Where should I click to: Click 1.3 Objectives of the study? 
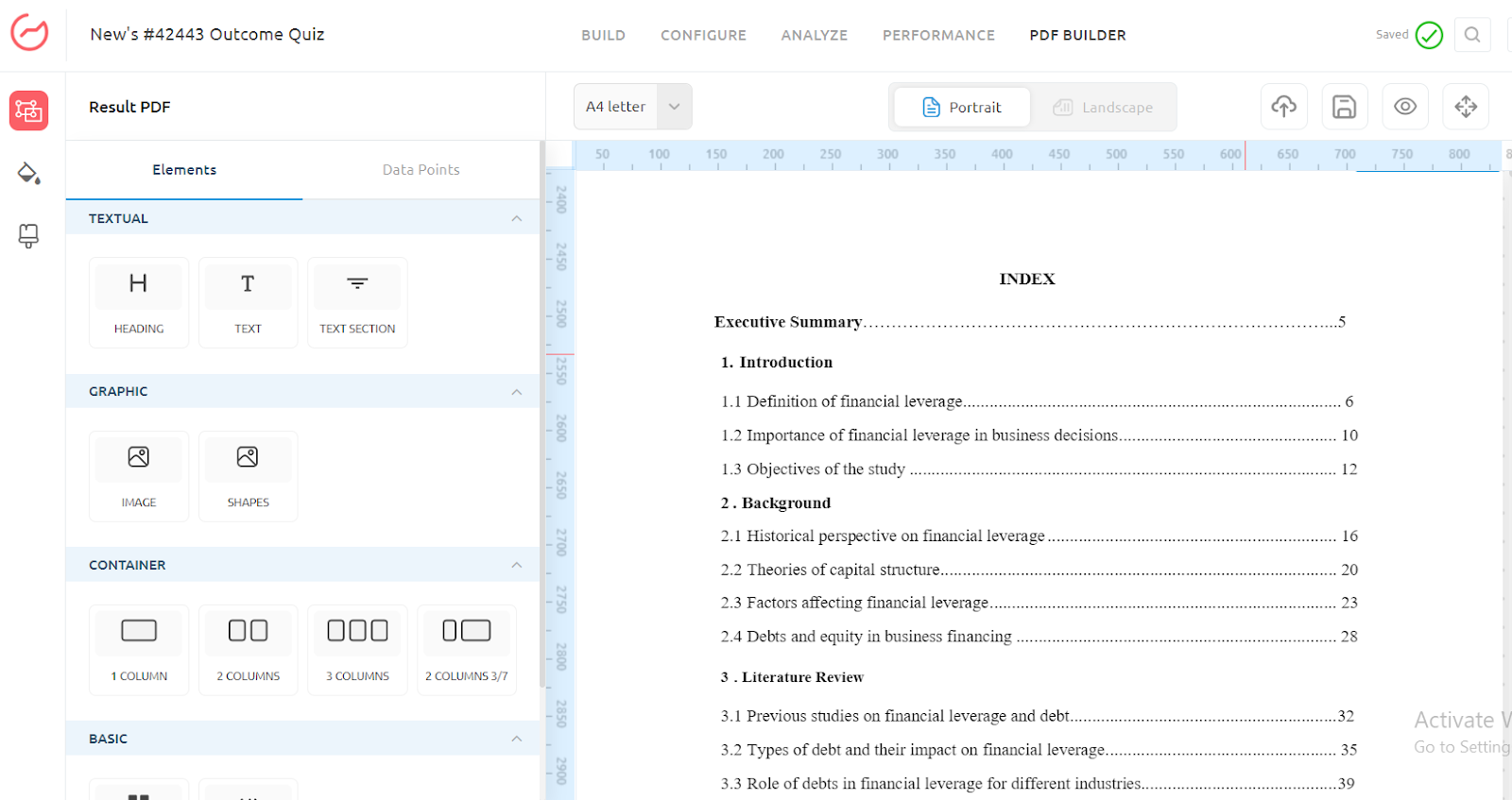[x=1039, y=469]
